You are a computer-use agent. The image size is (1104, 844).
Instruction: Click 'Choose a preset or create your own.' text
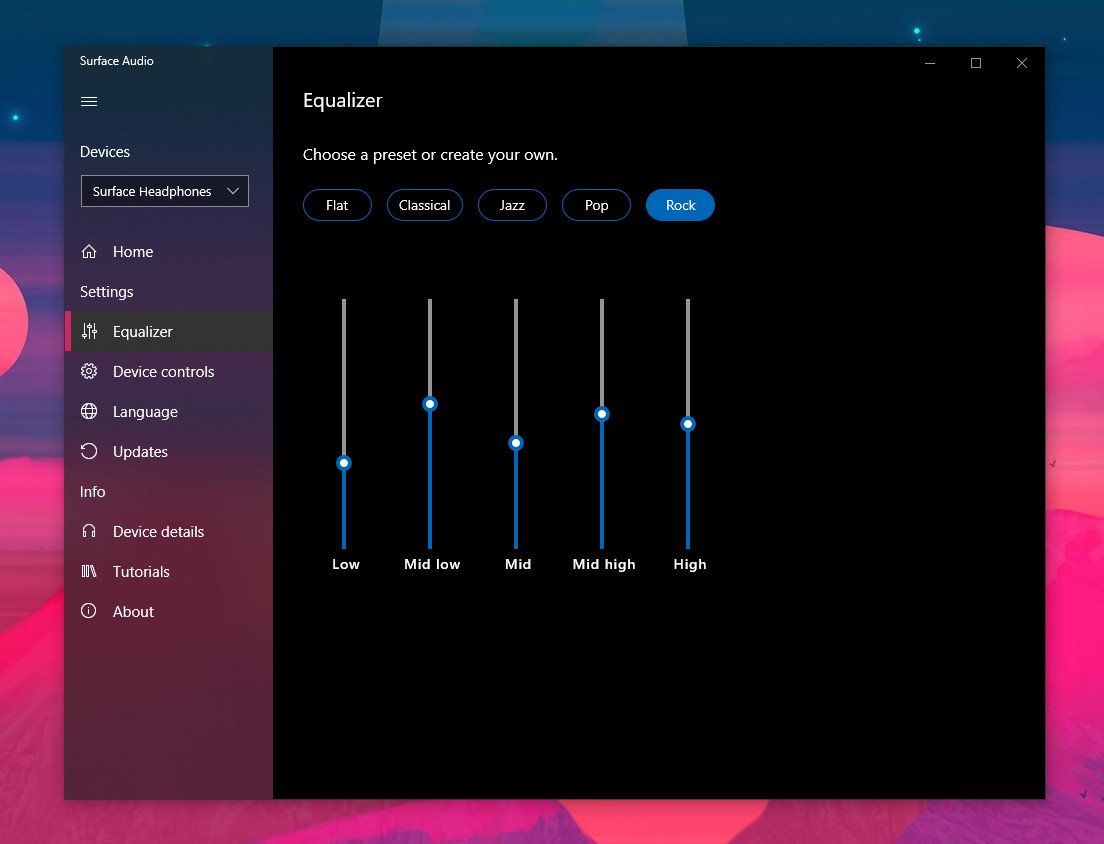(430, 154)
